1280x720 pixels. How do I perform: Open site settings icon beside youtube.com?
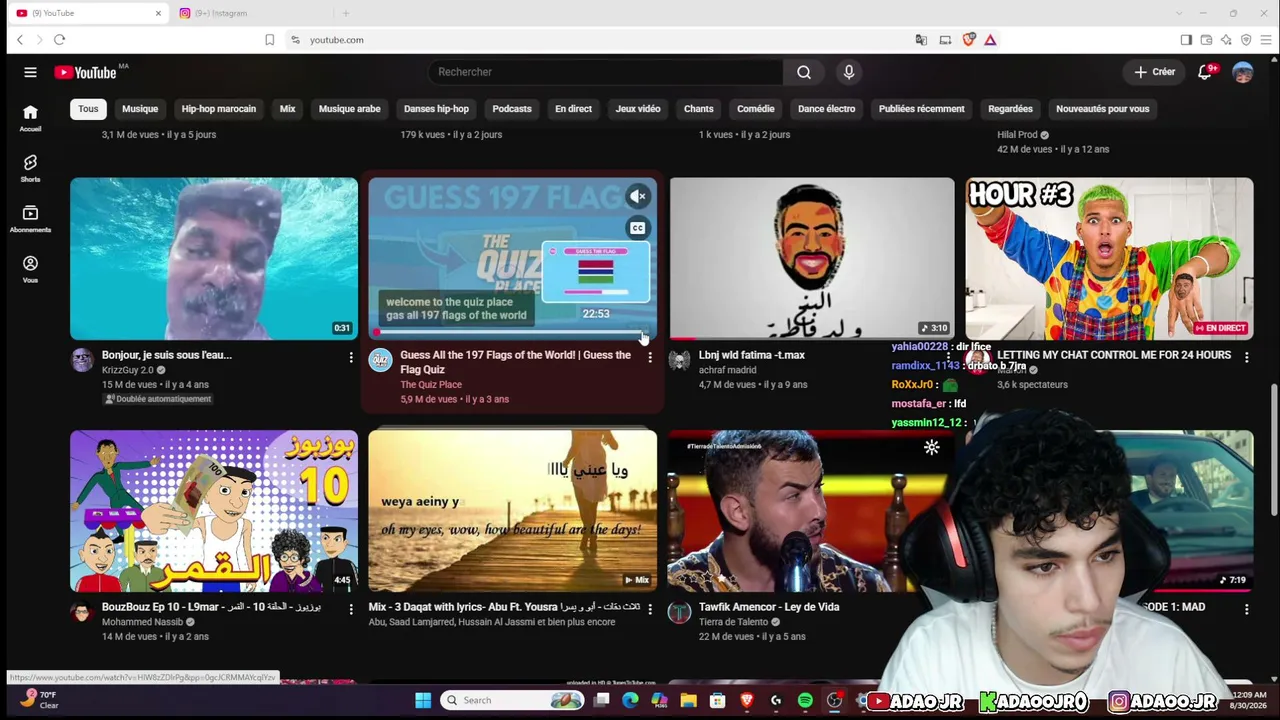(x=295, y=40)
